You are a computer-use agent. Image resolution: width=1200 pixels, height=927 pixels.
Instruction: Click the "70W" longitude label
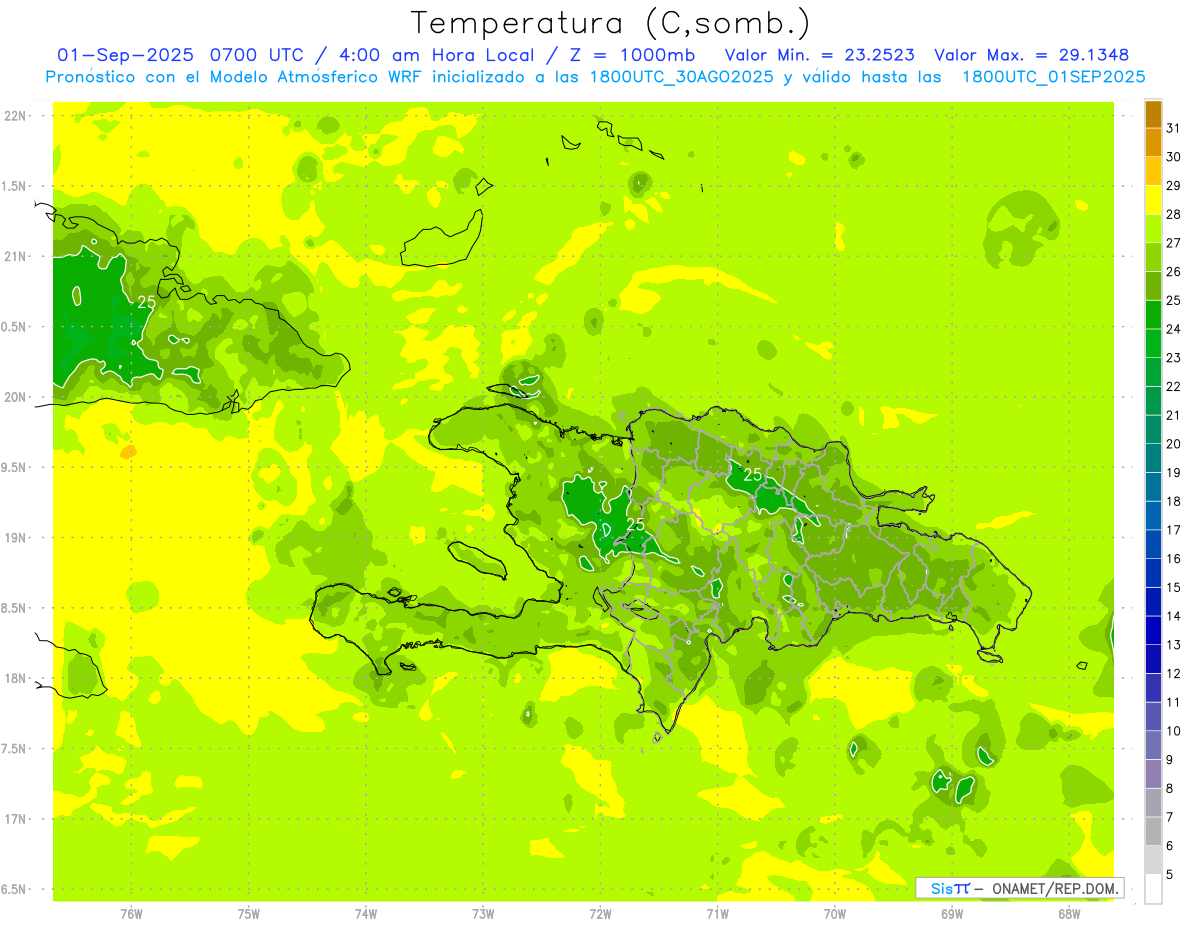835,914
